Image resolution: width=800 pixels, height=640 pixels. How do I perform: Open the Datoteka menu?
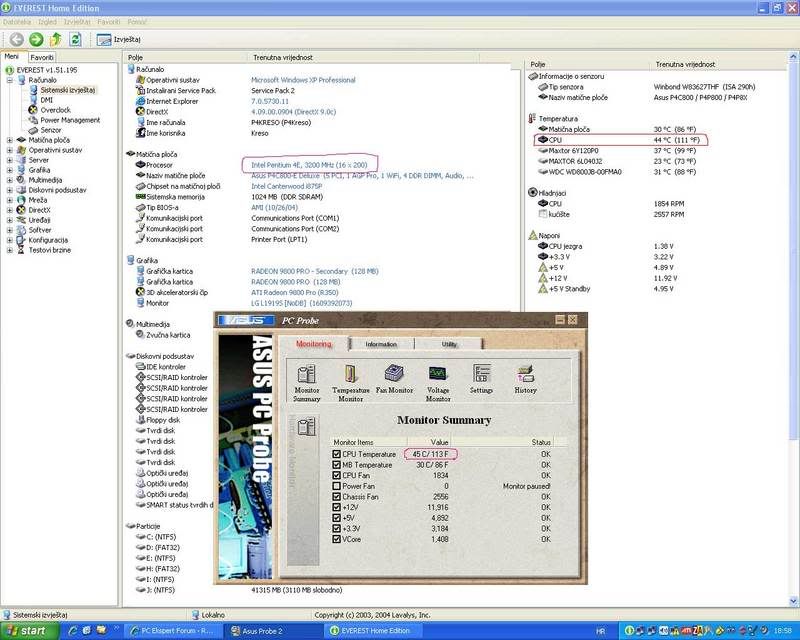(x=17, y=22)
